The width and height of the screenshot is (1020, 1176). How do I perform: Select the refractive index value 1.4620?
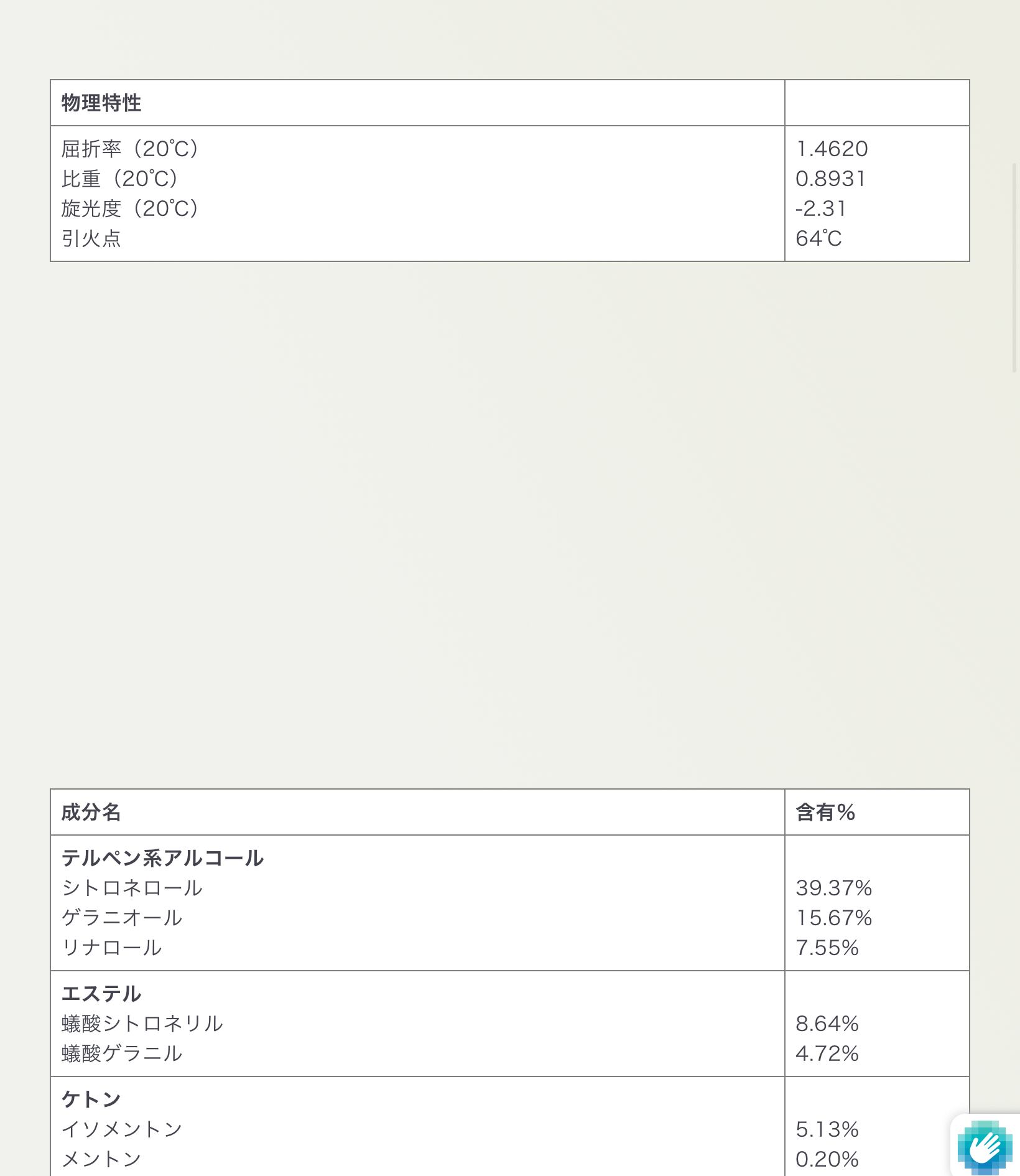click(832, 149)
